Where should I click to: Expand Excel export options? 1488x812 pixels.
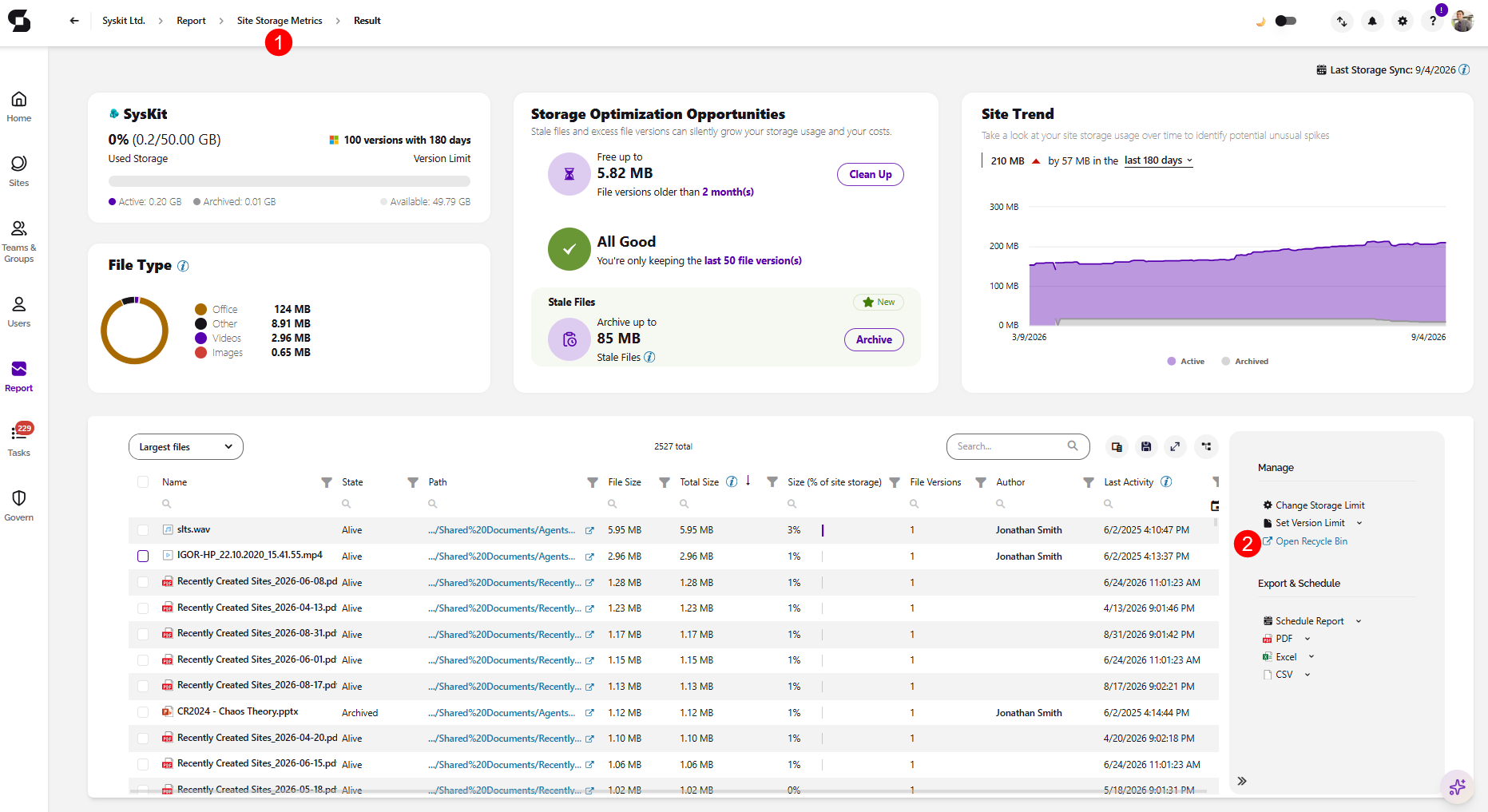(x=1311, y=657)
